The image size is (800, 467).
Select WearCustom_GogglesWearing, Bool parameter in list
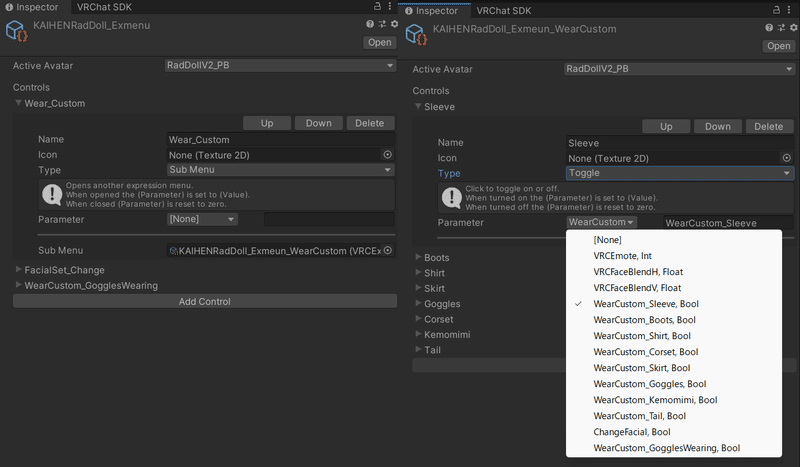click(673, 448)
